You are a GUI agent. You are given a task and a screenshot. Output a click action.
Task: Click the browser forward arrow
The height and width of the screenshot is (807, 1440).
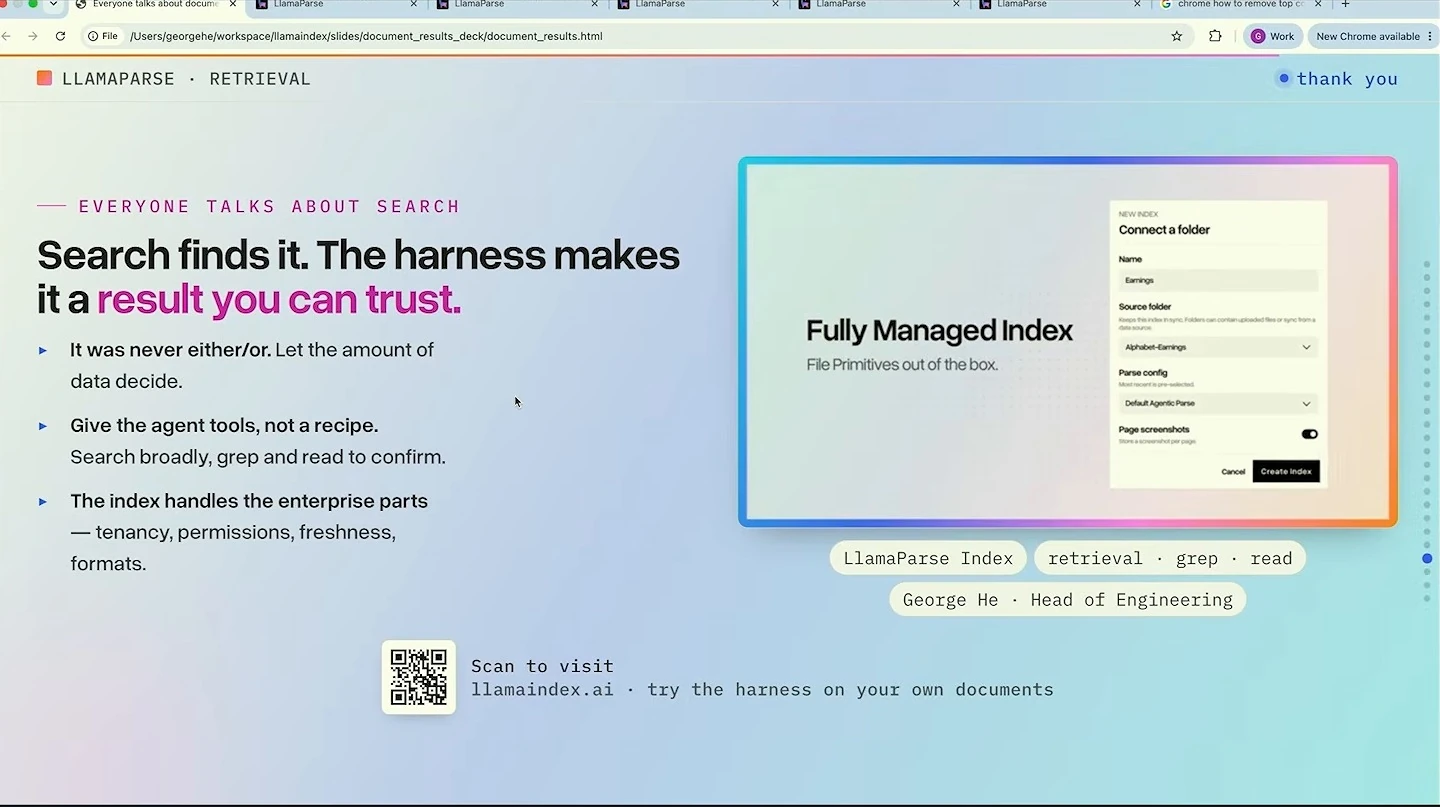pyautogui.click(x=33, y=36)
